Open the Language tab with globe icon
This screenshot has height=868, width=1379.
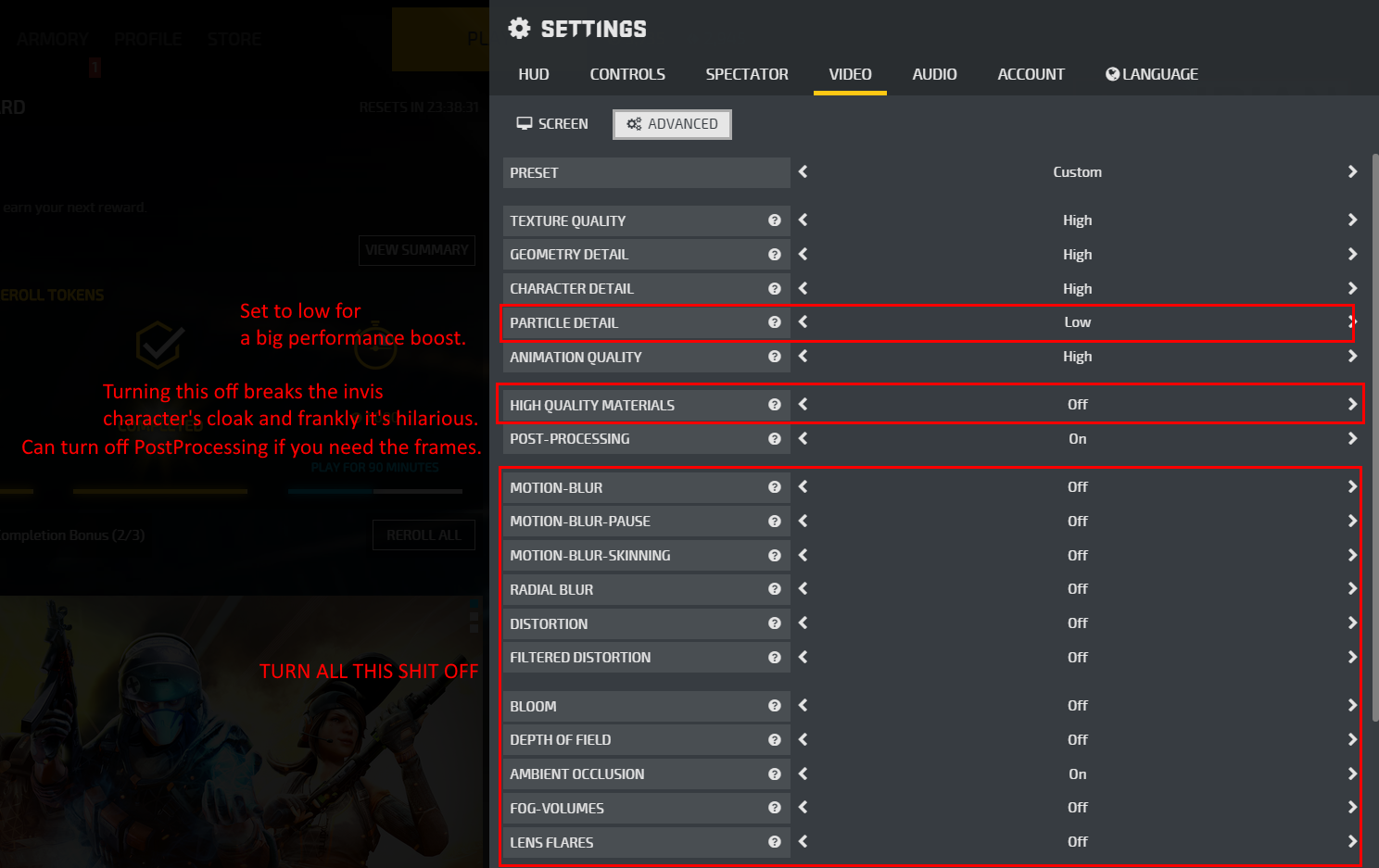1152,74
